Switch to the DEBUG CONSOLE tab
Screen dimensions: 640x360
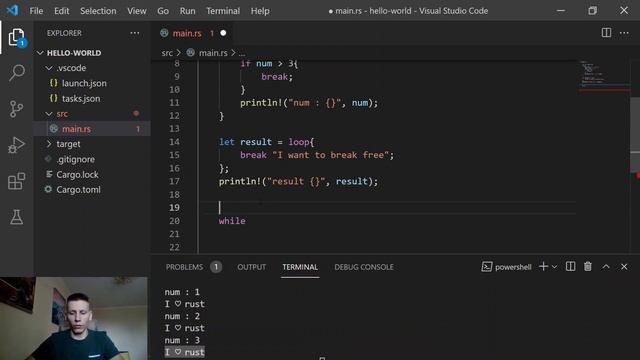click(x=364, y=267)
